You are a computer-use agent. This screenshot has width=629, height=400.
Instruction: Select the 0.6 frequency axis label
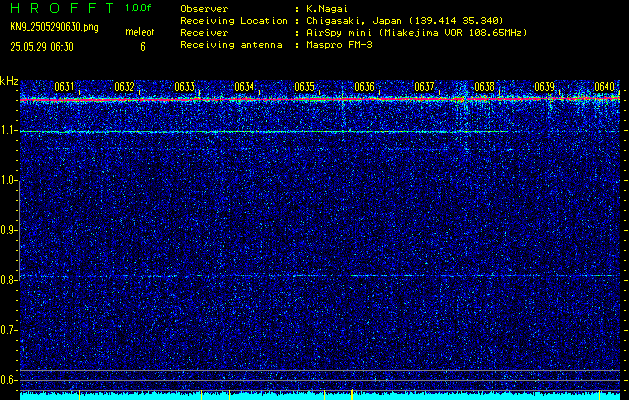pos(7,380)
